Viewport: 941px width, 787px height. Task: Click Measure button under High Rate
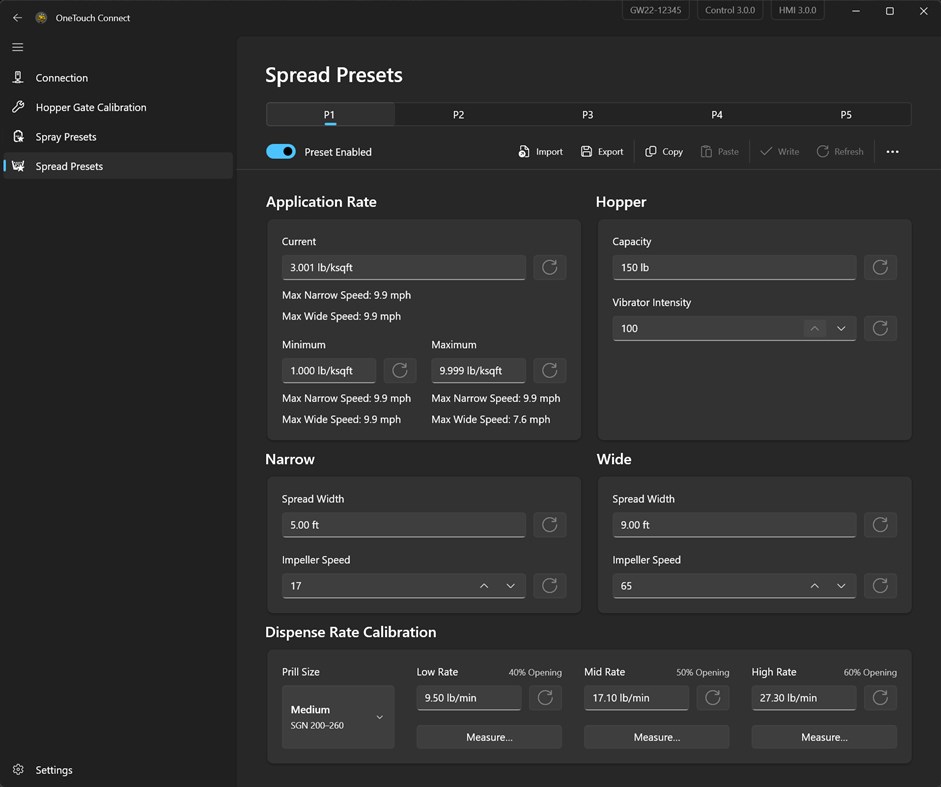point(824,737)
